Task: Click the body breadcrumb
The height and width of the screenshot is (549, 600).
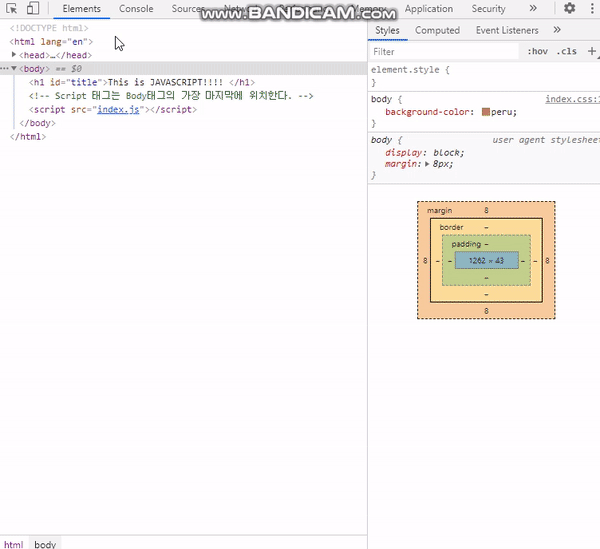Action: pyautogui.click(x=45, y=544)
